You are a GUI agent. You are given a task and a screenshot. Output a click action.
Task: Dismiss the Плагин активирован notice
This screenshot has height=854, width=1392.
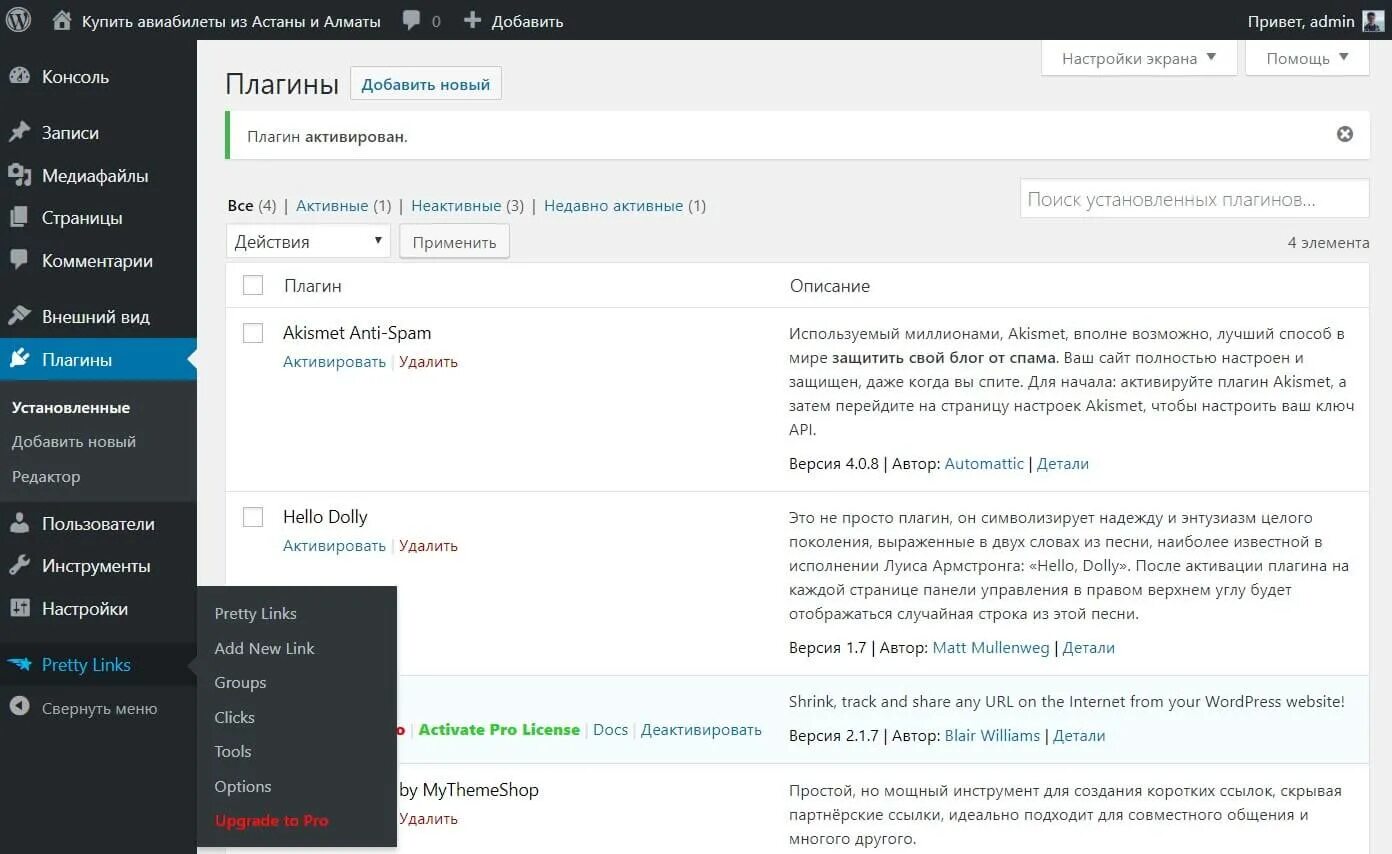pos(1345,134)
